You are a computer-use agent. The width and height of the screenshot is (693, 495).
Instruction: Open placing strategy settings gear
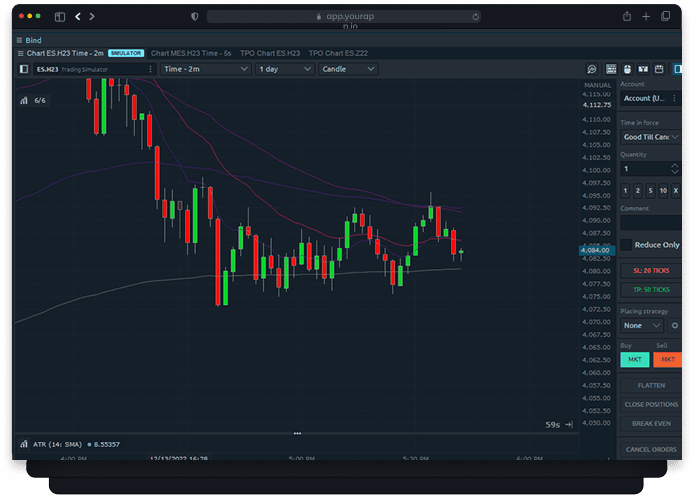click(675, 325)
